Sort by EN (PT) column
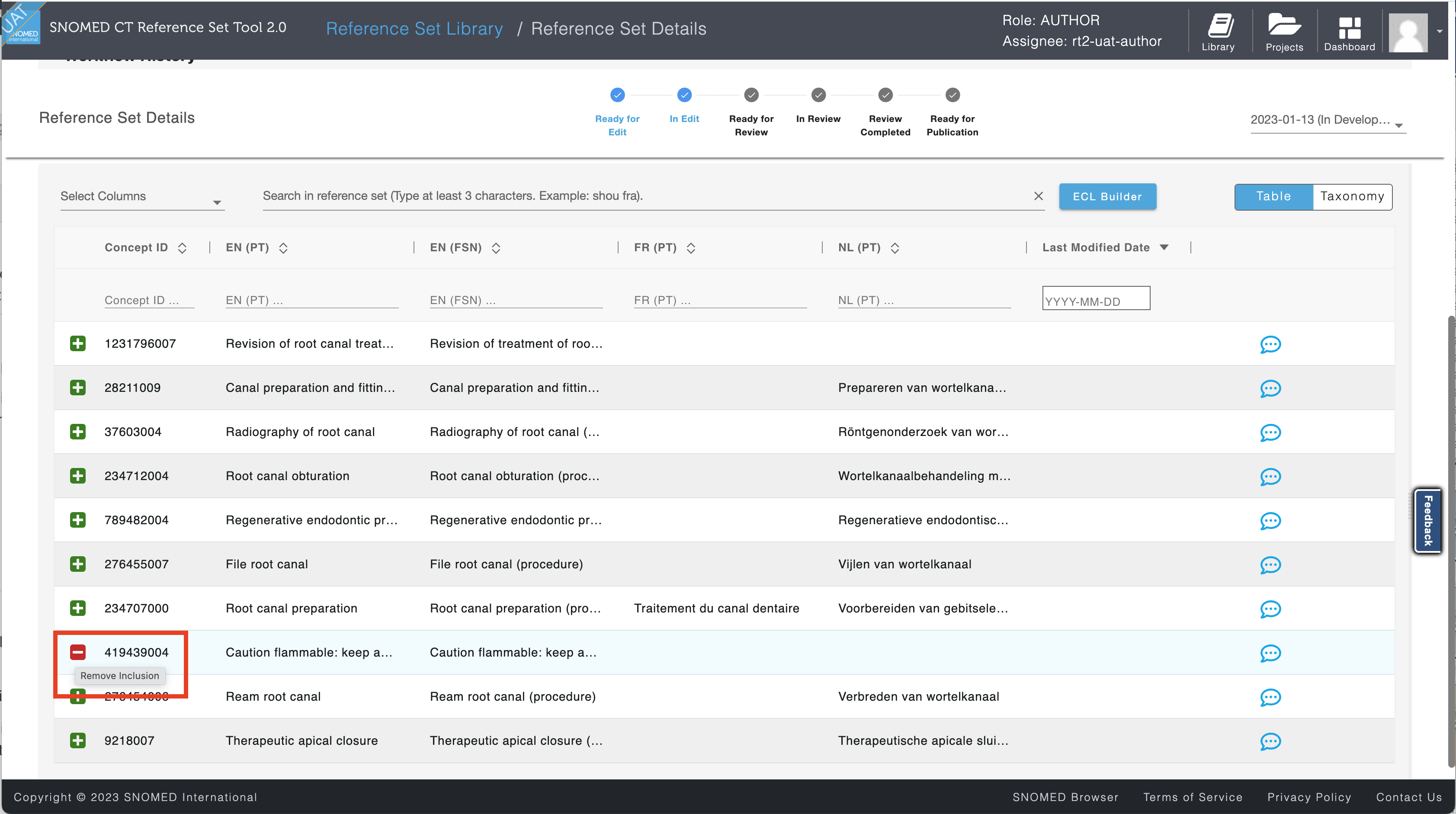This screenshot has width=1456, height=814. coord(283,247)
